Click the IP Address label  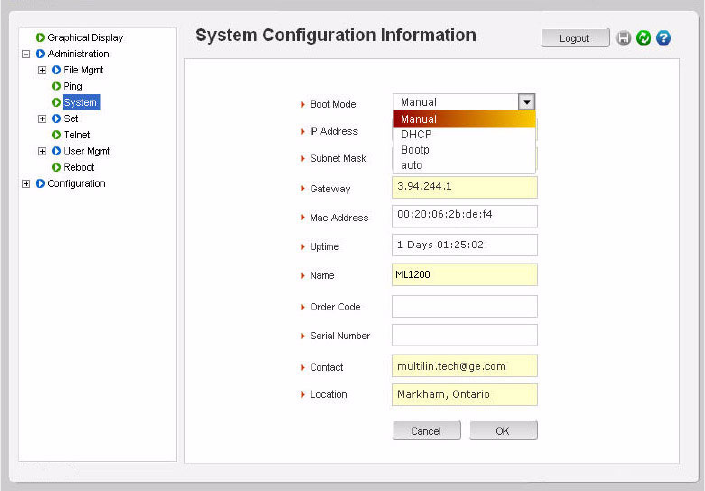334,131
